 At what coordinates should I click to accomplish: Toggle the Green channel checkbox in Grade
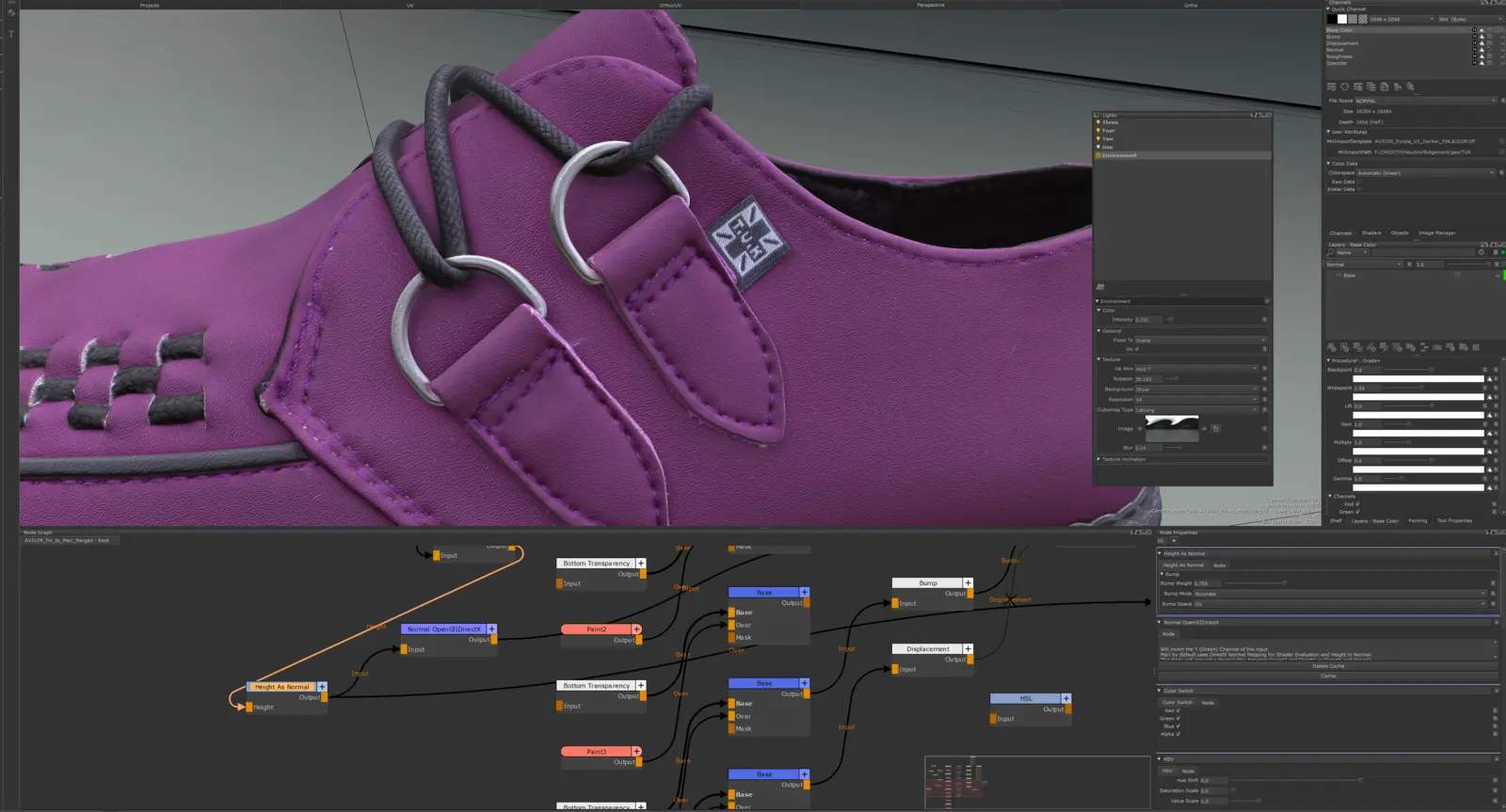1357,512
